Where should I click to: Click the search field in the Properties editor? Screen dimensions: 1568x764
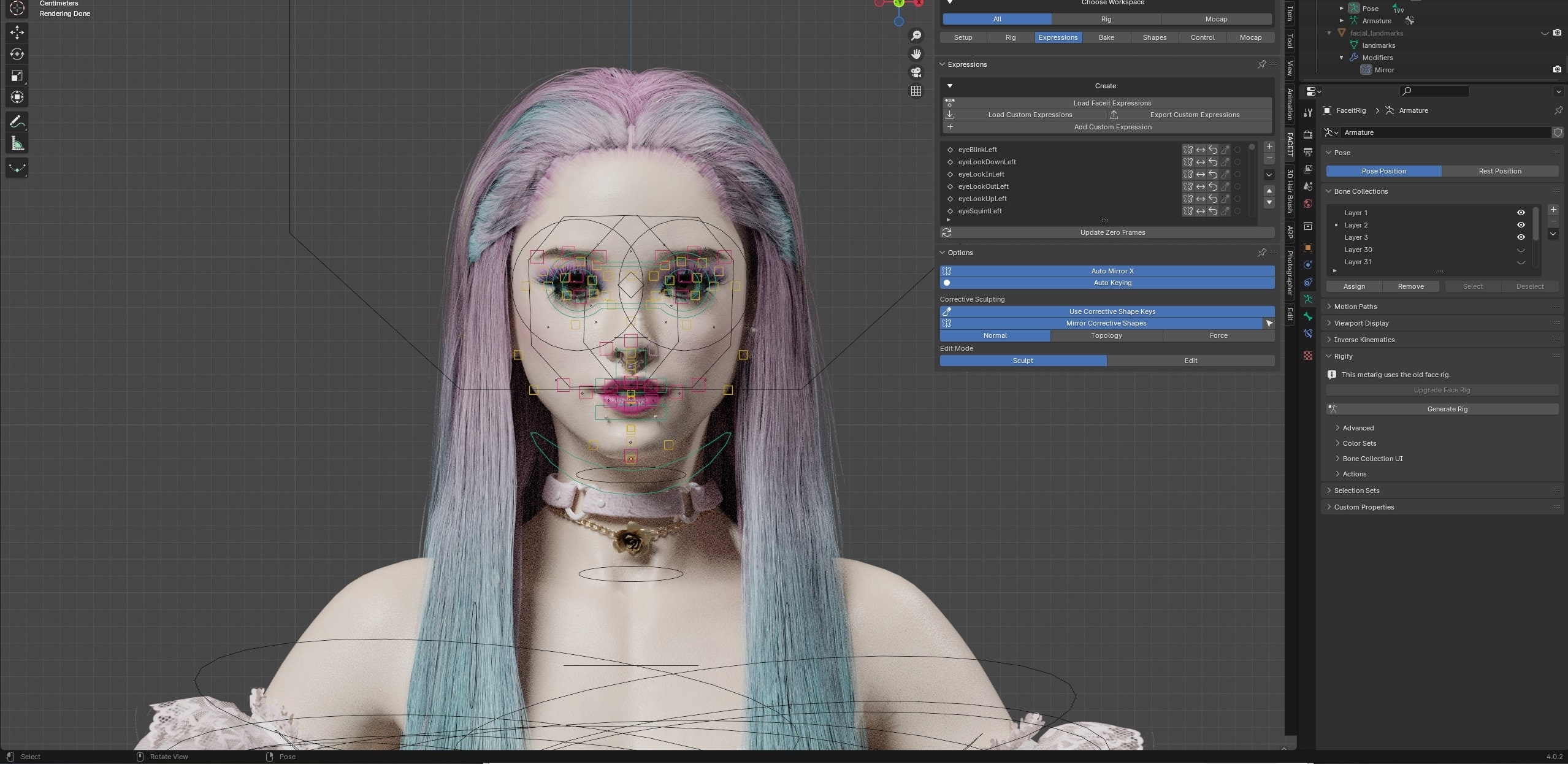(x=1435, y=91)
